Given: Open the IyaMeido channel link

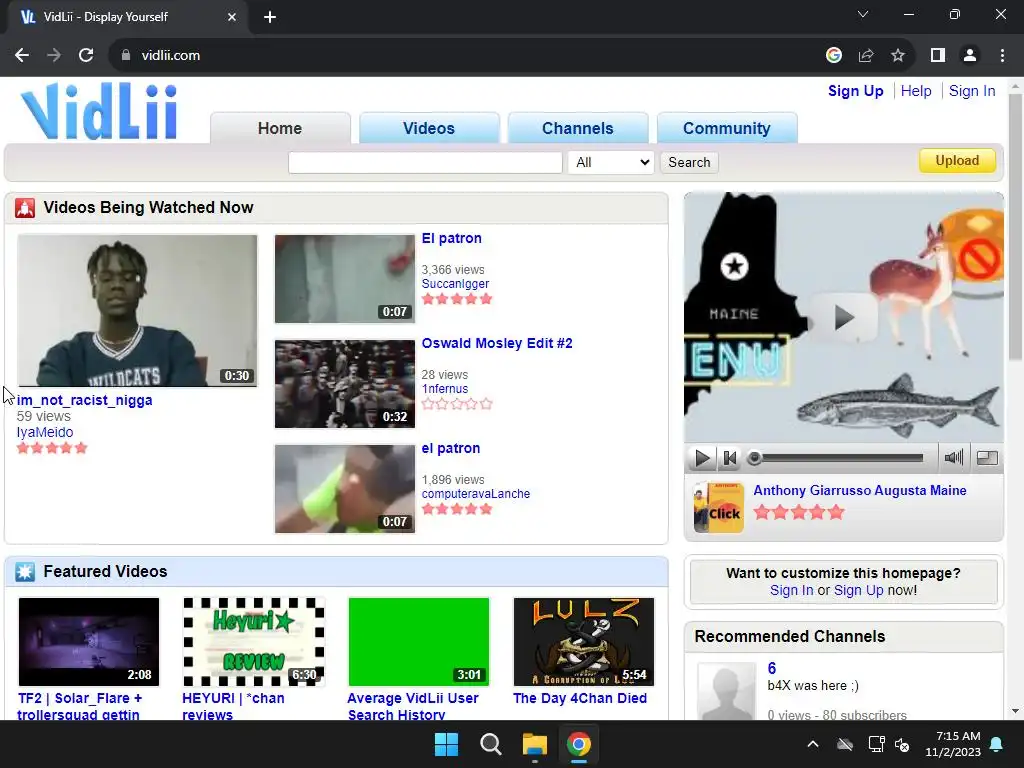Looking at the screenshot, I should pos(45,432).
